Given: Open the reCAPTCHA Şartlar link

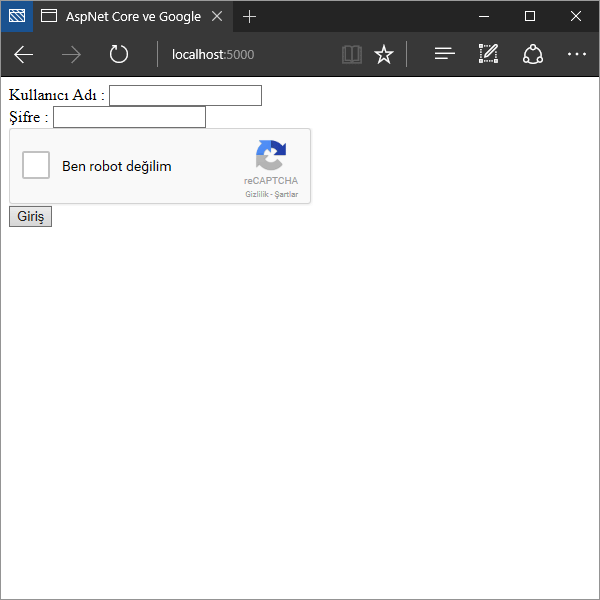Looking at the screenshot, I should (x=287, y=195).
